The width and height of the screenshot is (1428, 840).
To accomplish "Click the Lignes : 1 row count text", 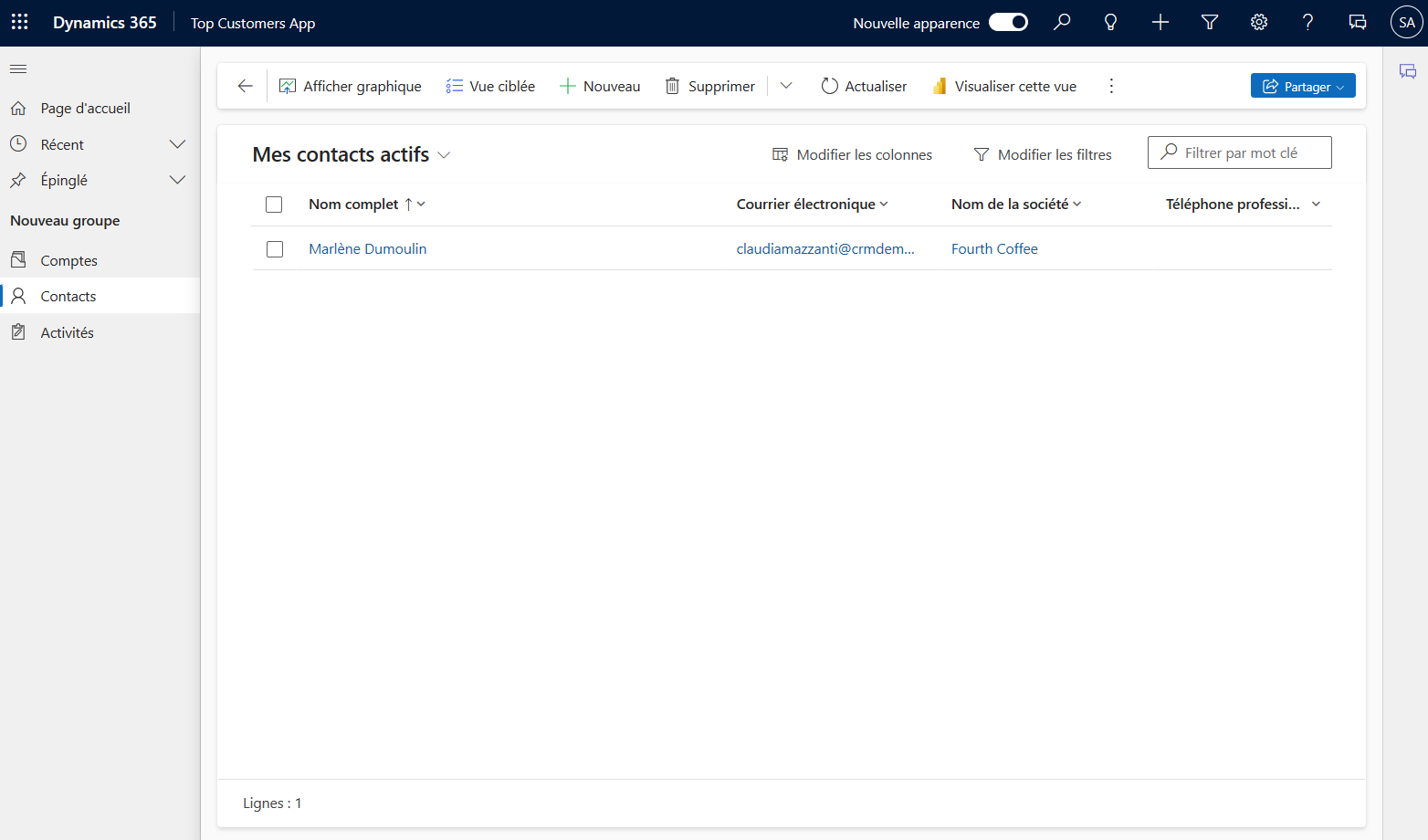I will pyautogui.click(x=272, y=803).
